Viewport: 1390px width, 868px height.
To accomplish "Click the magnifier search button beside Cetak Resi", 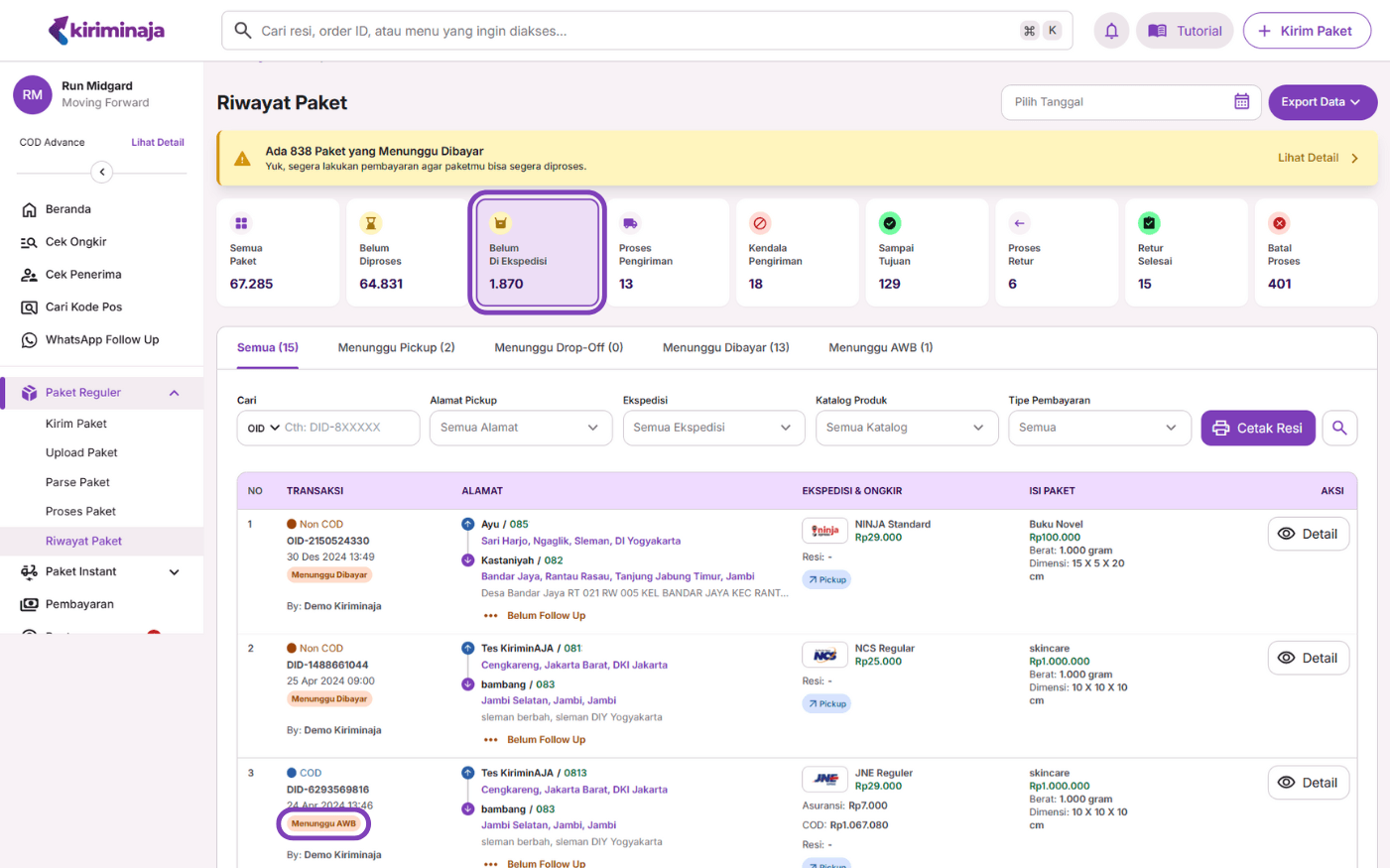I will coord(1339,428).
